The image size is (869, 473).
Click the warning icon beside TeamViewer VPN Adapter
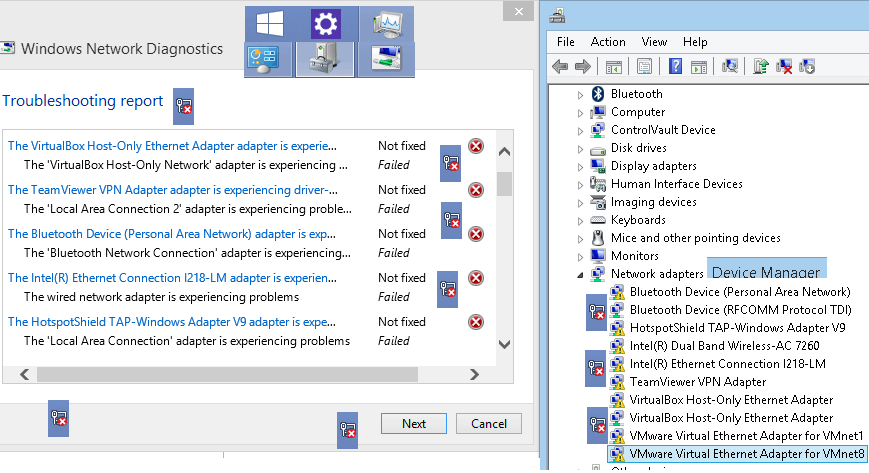point(617,382)
